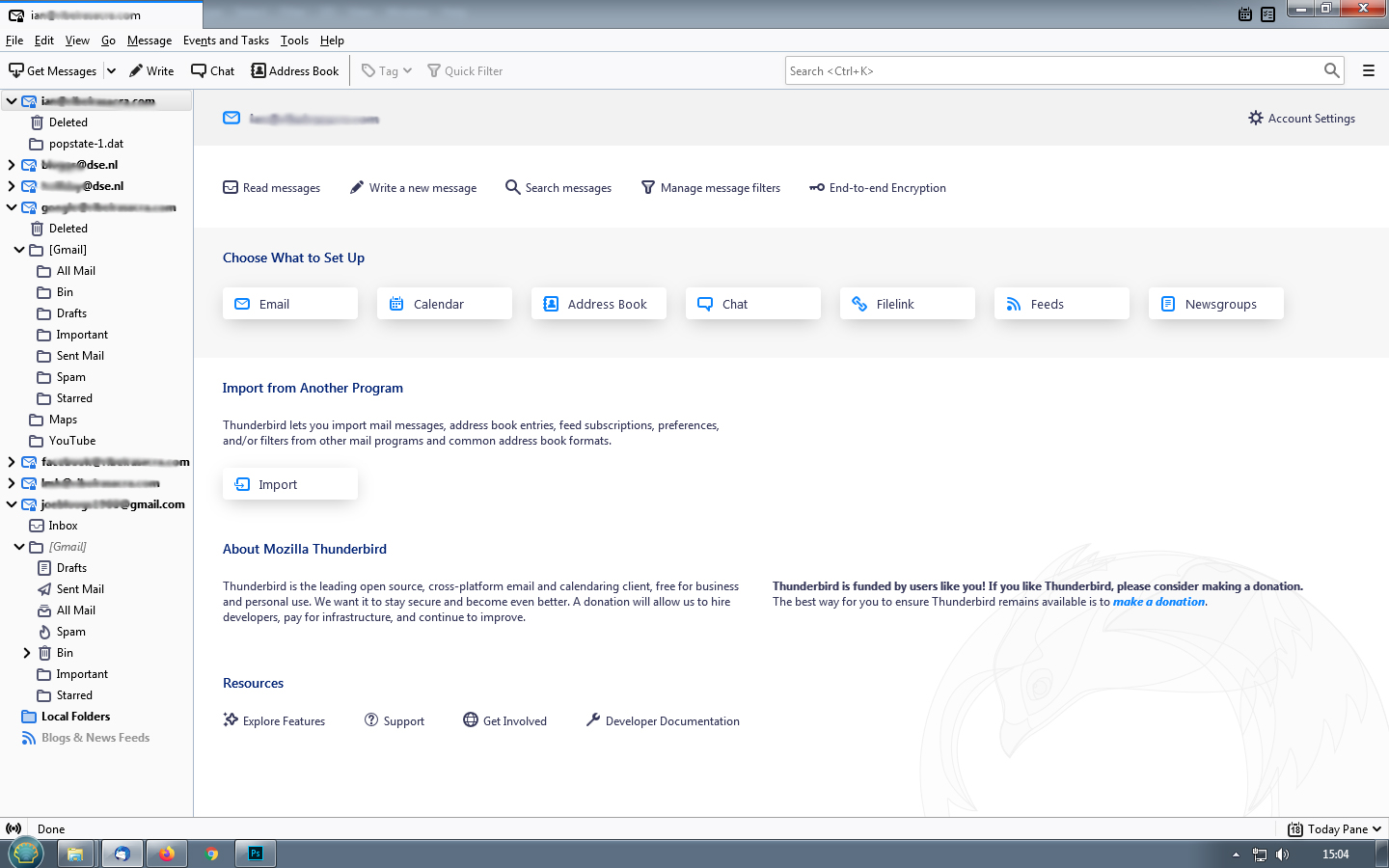Viewport: 1389px width, 868px height.
Task: Open End-to-end Encryption settings
Action: (x=878, y=188)
